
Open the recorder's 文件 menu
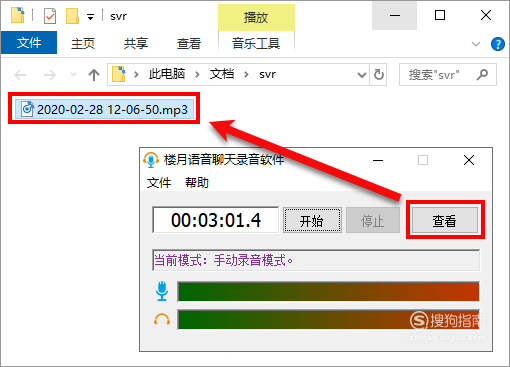point(159,183)
